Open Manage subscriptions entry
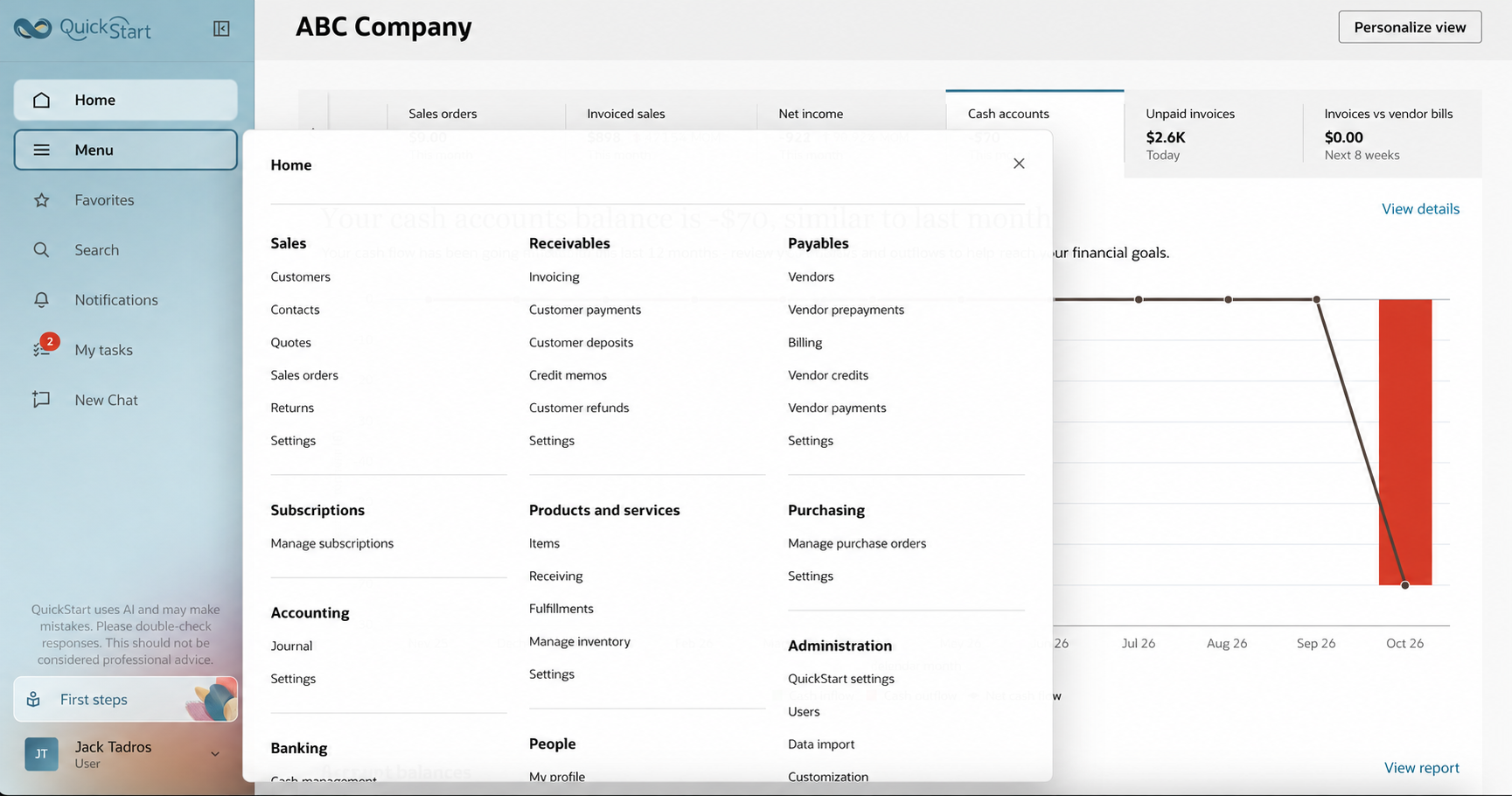The width and height of the screenshot is (1512, 796). click(x=331, y=543)
